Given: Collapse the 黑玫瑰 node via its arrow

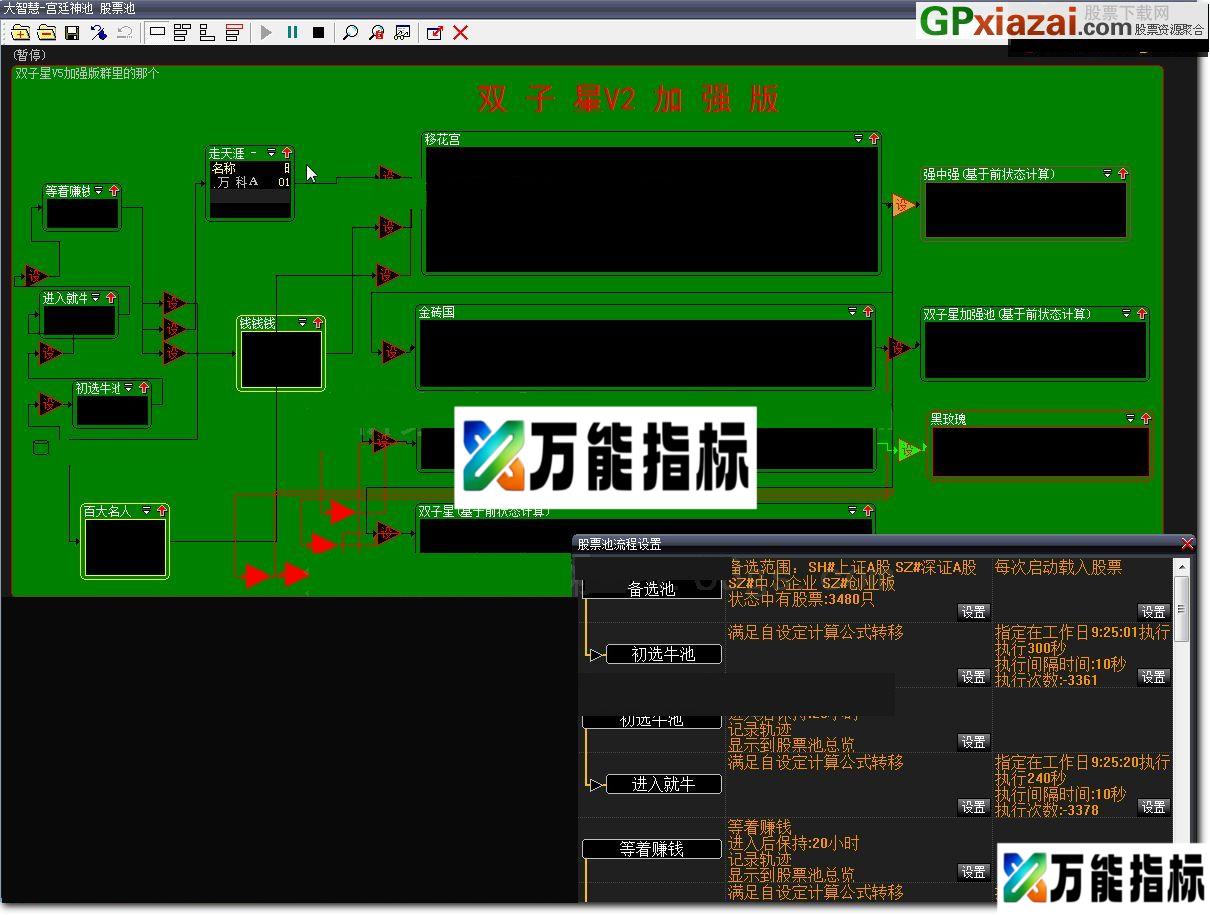Looking at the screenshot, I should 1146,419.
